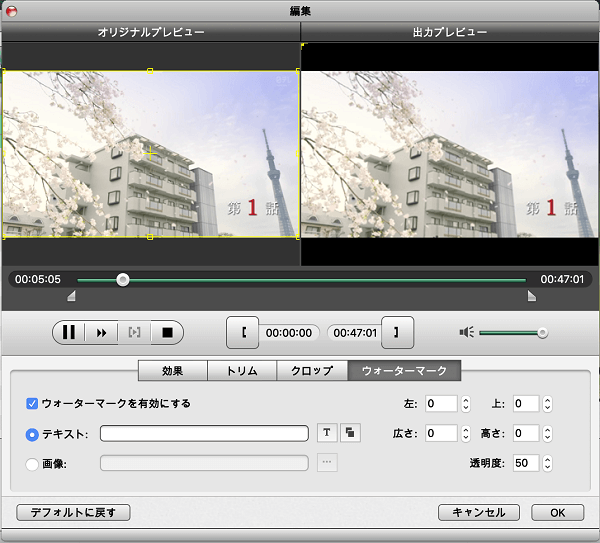The width and height of the screenshot is (600, 543).
Task: Click the right trim marker under the timeline
Action: pos(532,296)
